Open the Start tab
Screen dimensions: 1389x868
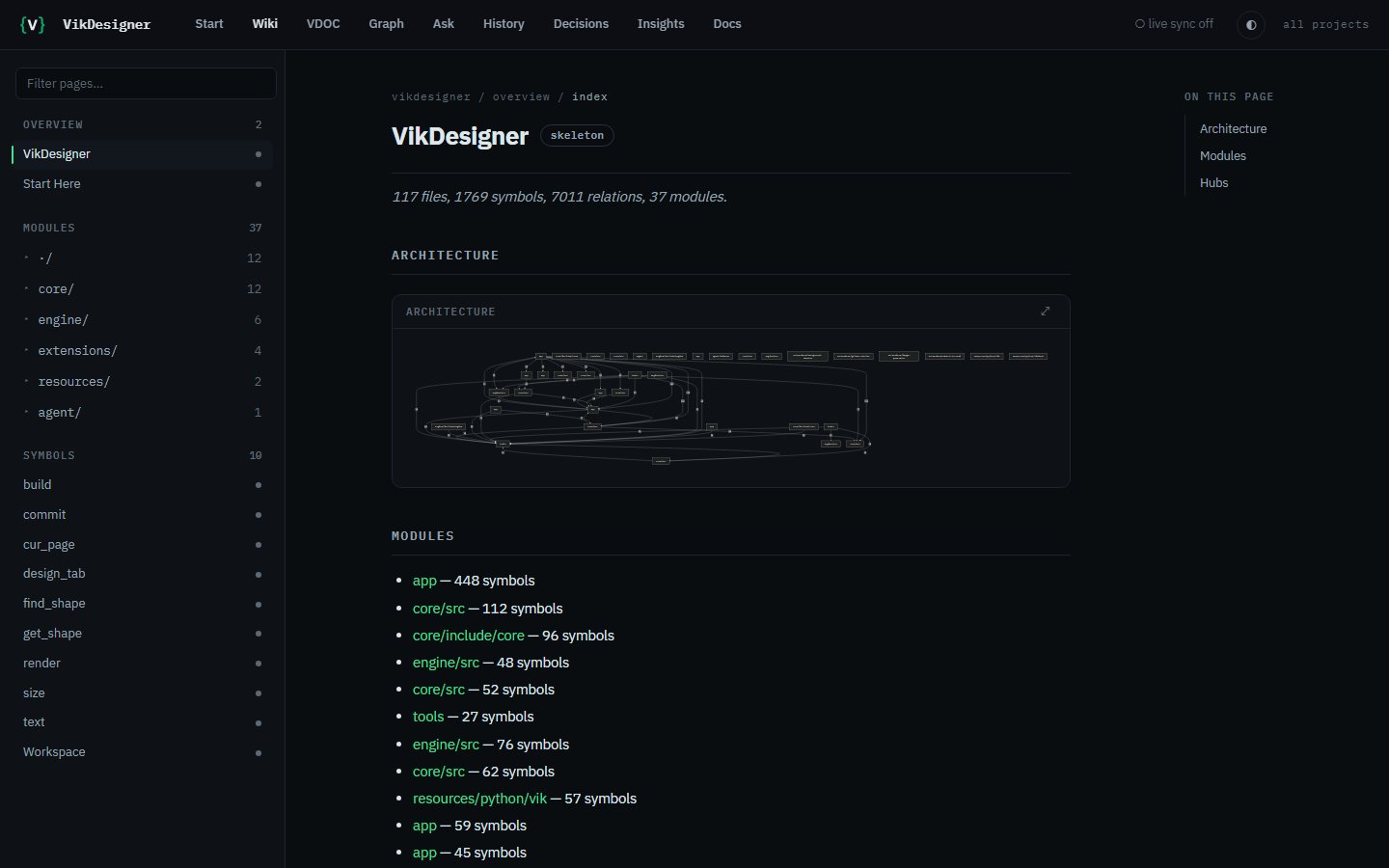click(x=209, y=24)
